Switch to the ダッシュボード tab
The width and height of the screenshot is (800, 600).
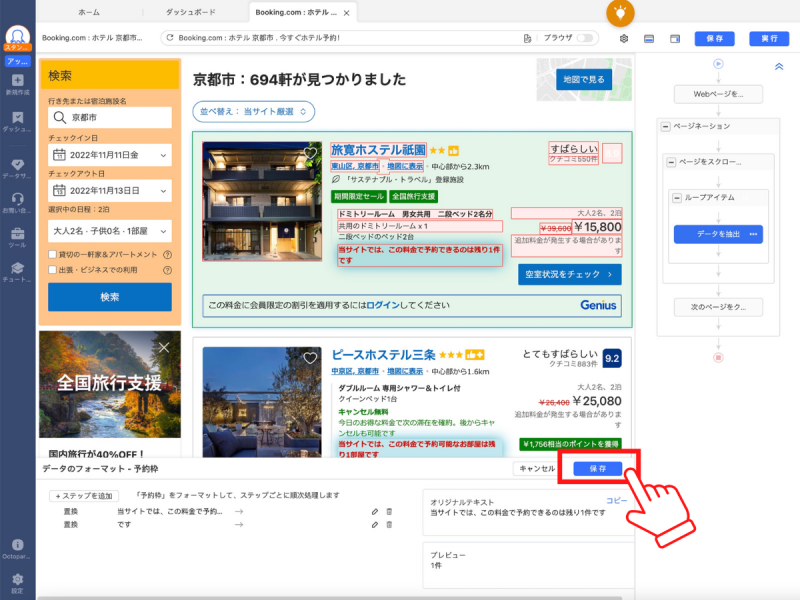click(x=191, y=12)
